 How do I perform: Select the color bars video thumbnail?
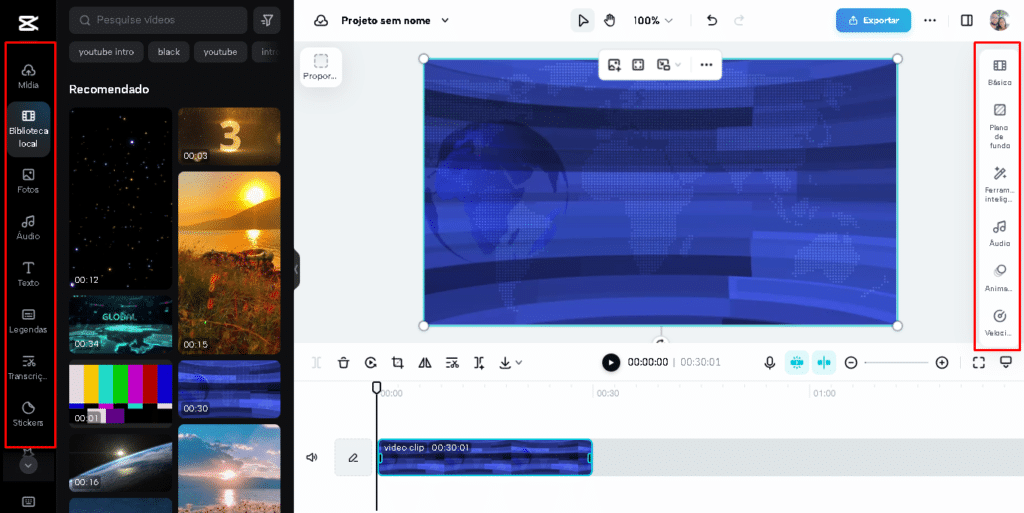tap(121, 394)
